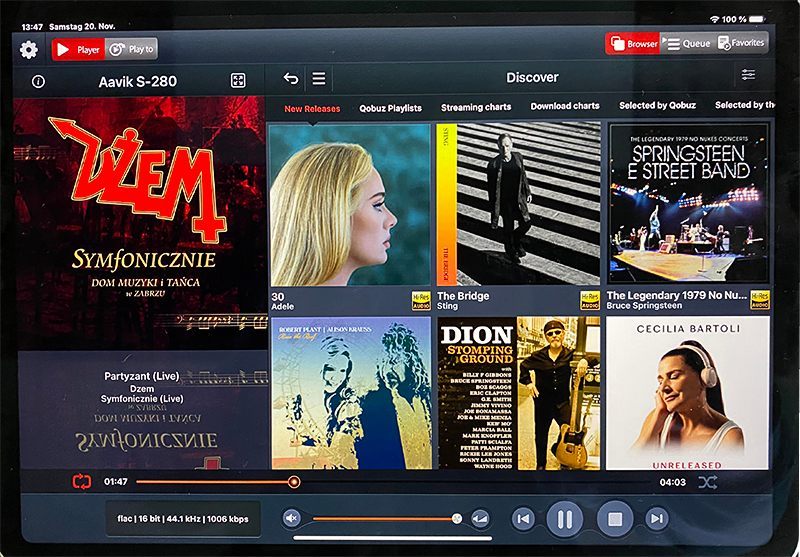The height and width of the screenshot is (557, 800).
Task: Open the Browser panel
Action: coord(633,44)
